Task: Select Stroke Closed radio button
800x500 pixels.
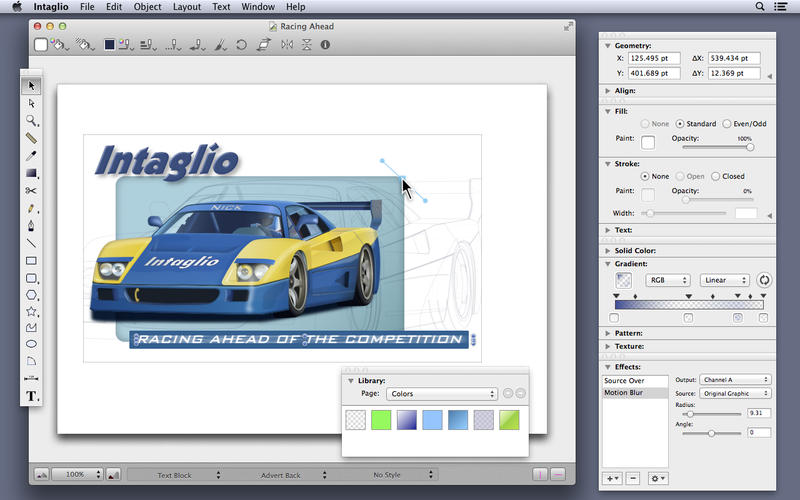Action: tap(715, 176)
